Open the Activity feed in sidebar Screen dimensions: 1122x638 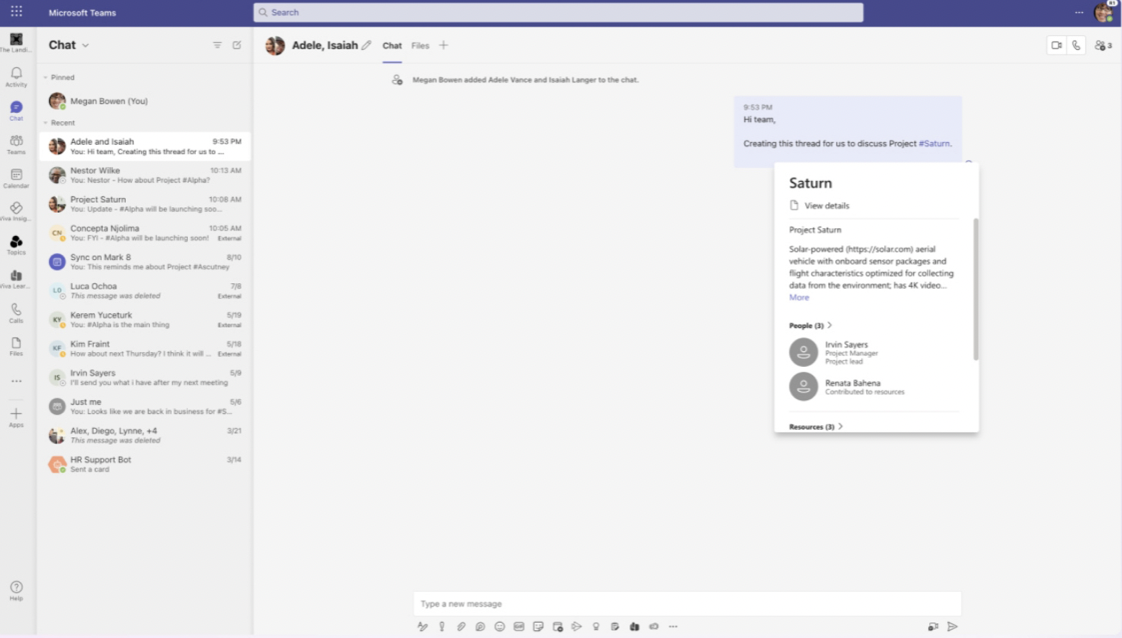click(16, 77)
